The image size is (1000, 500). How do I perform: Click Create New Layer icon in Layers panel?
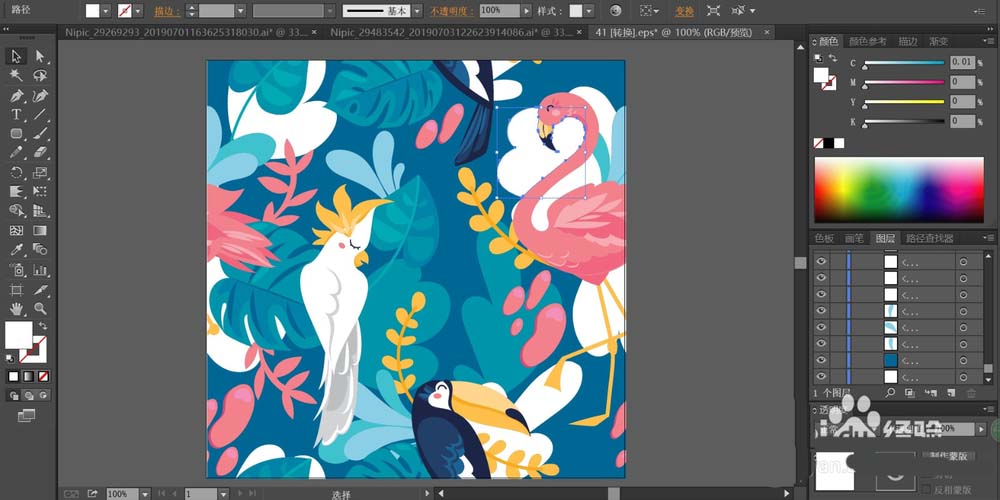pyautogui.click(x=950, y=393)
